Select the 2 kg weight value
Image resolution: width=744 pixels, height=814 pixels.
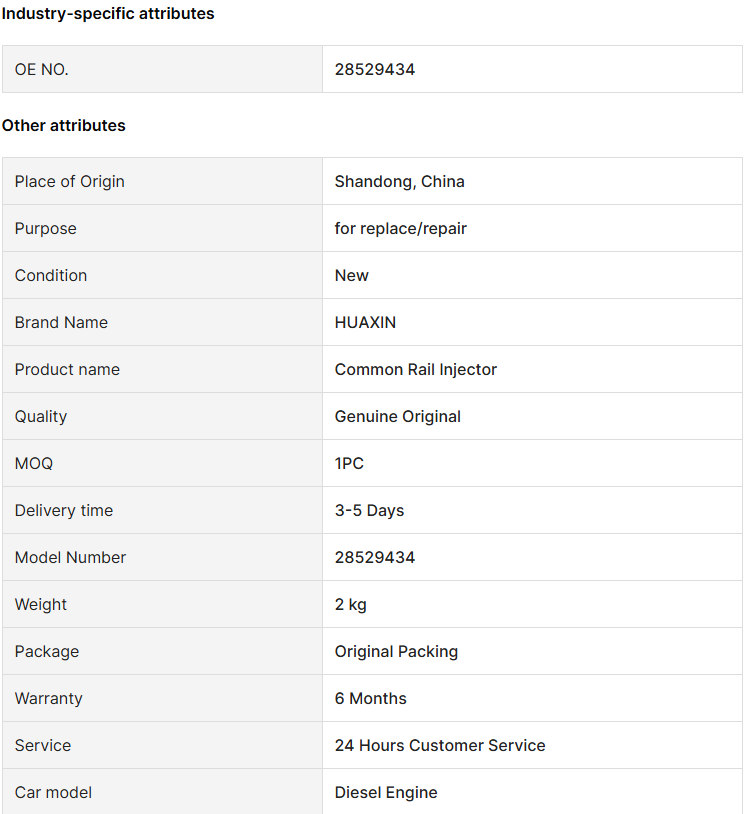click(x=350, y=605)
